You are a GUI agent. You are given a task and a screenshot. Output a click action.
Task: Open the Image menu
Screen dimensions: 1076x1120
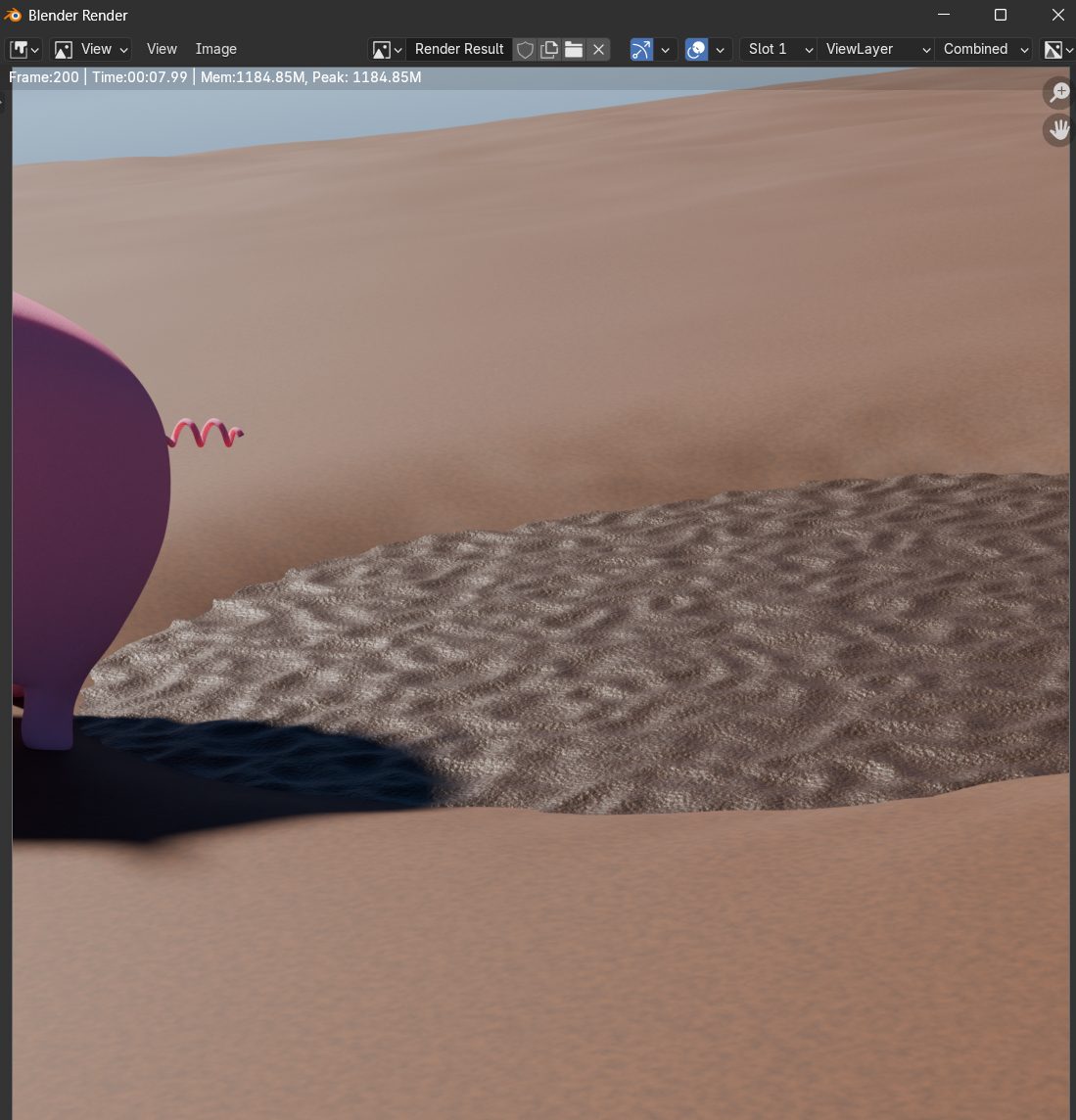[x=215, y=49]
